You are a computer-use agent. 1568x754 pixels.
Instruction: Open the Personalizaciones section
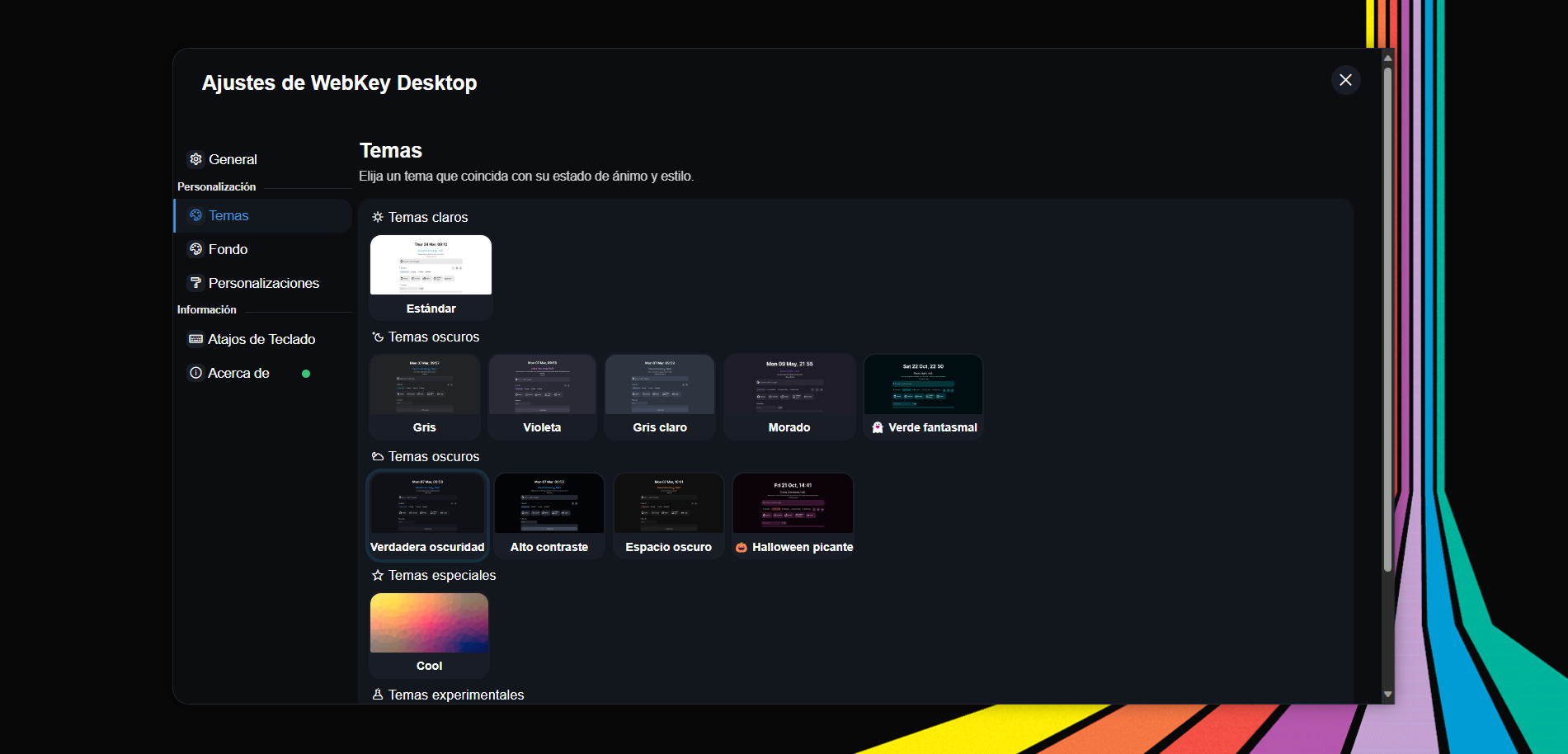(x=263, y=283)
